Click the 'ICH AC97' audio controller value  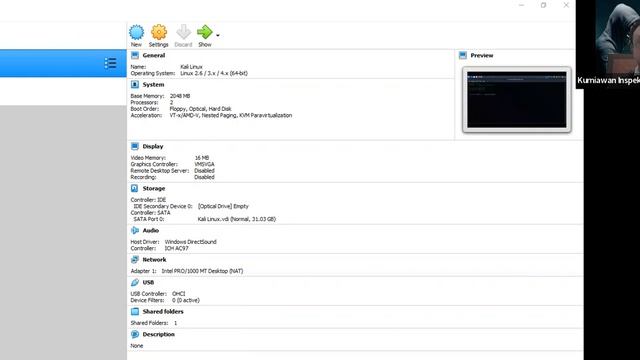(x=176, y=248)
